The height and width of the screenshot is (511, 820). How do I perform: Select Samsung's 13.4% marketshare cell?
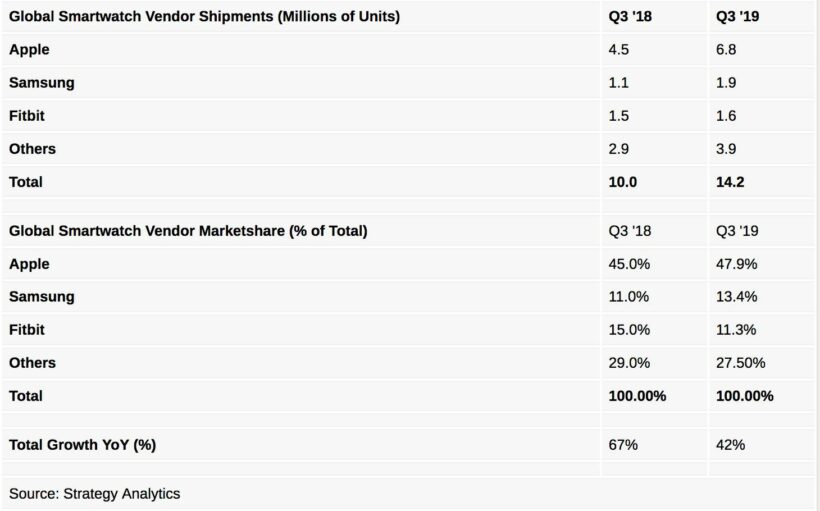coord(737,297)
